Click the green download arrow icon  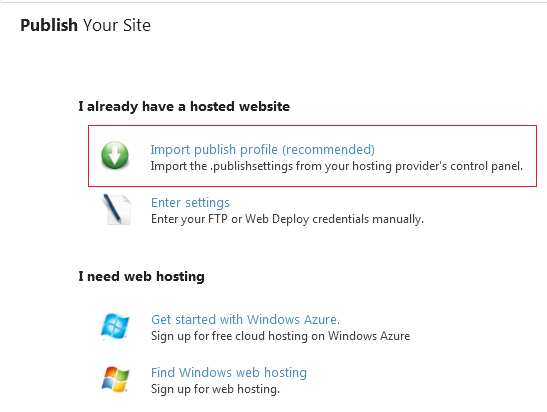(115, 155)
